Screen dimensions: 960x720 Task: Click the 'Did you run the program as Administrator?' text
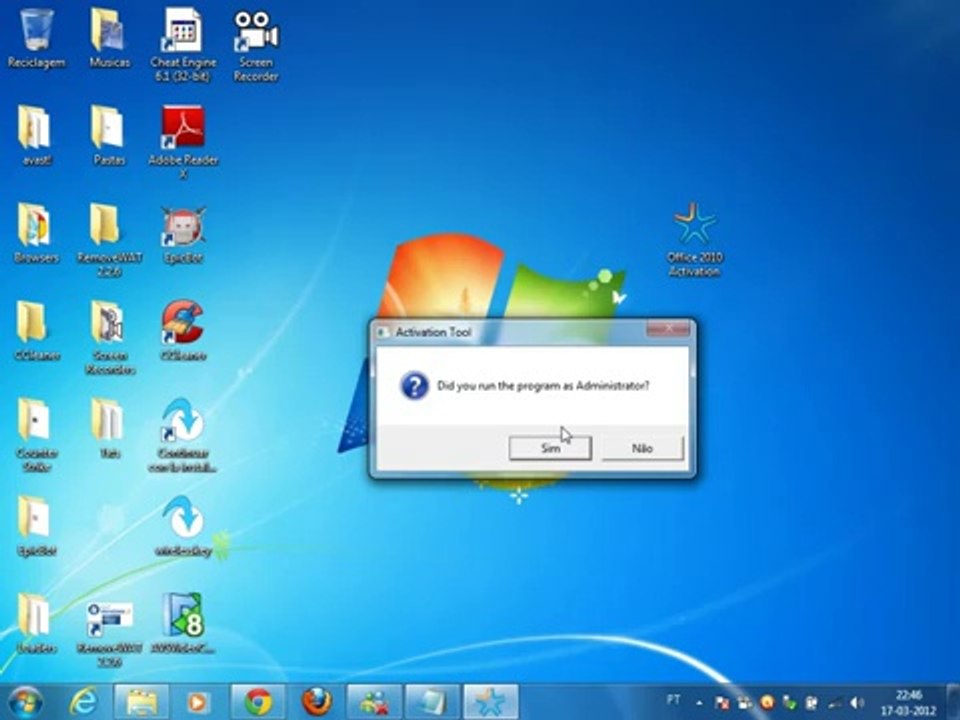(543, 386)
